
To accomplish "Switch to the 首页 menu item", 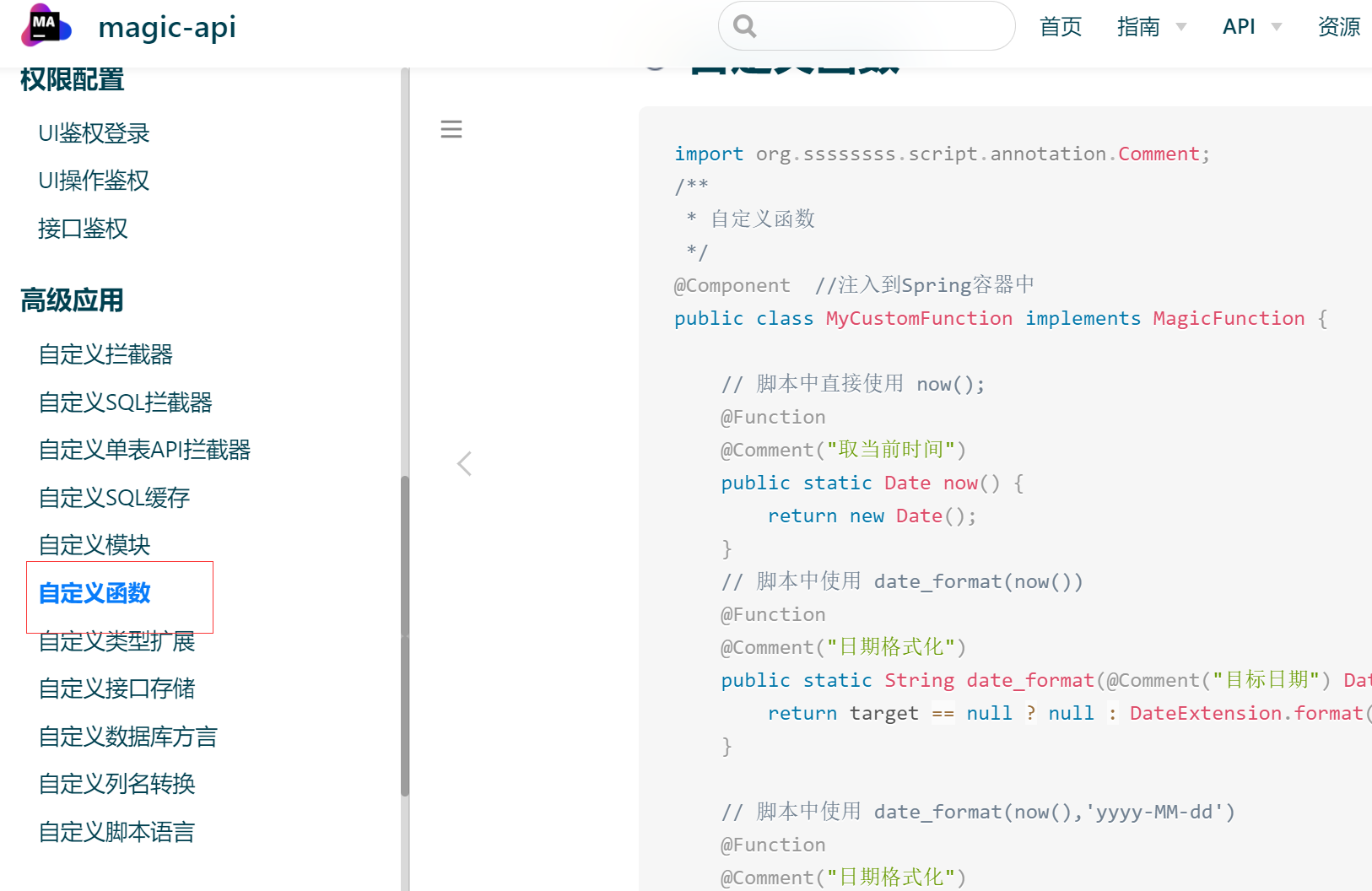I will 1060,26.
